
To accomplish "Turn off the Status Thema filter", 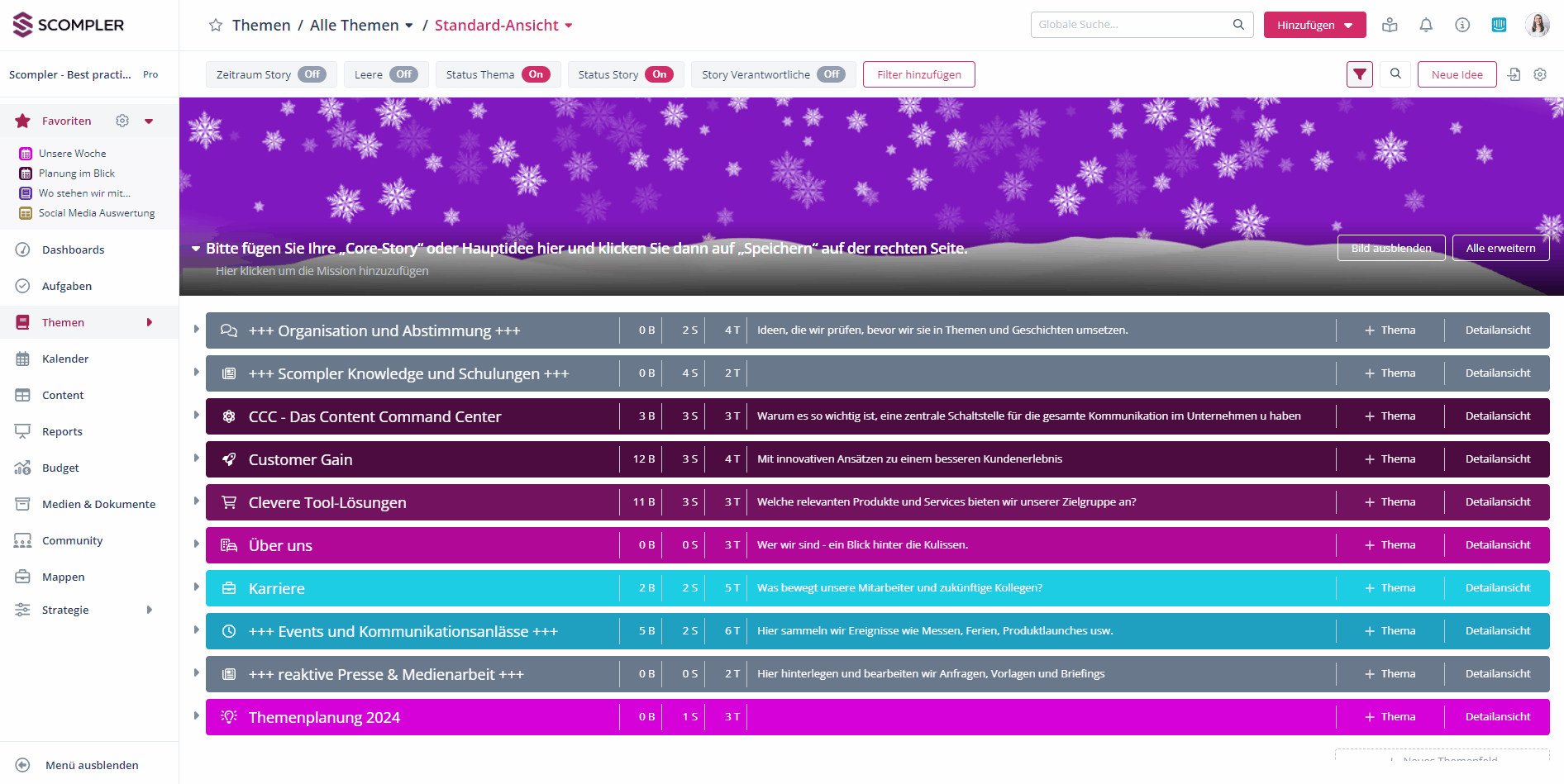I will pos(536,74).
